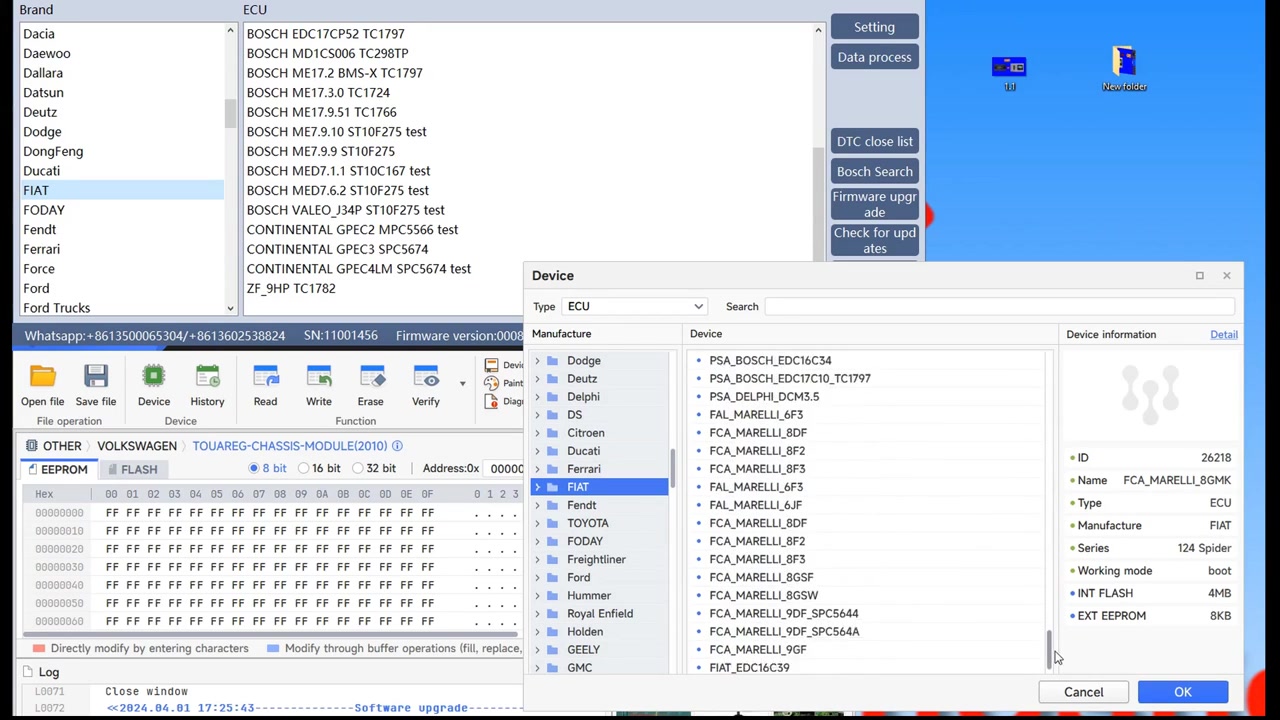Open the History icon

point(207,377)
